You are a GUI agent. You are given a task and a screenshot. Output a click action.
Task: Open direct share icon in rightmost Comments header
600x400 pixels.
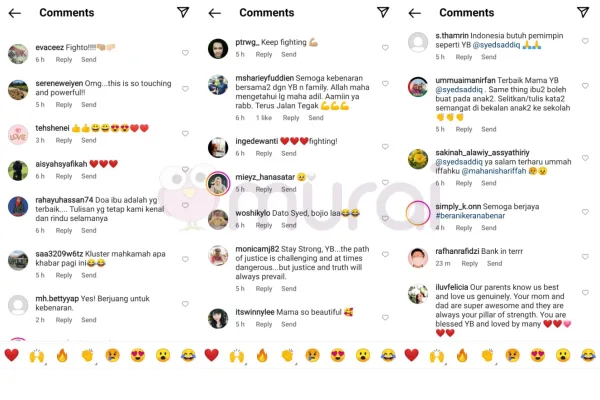[x=583, y=12]
